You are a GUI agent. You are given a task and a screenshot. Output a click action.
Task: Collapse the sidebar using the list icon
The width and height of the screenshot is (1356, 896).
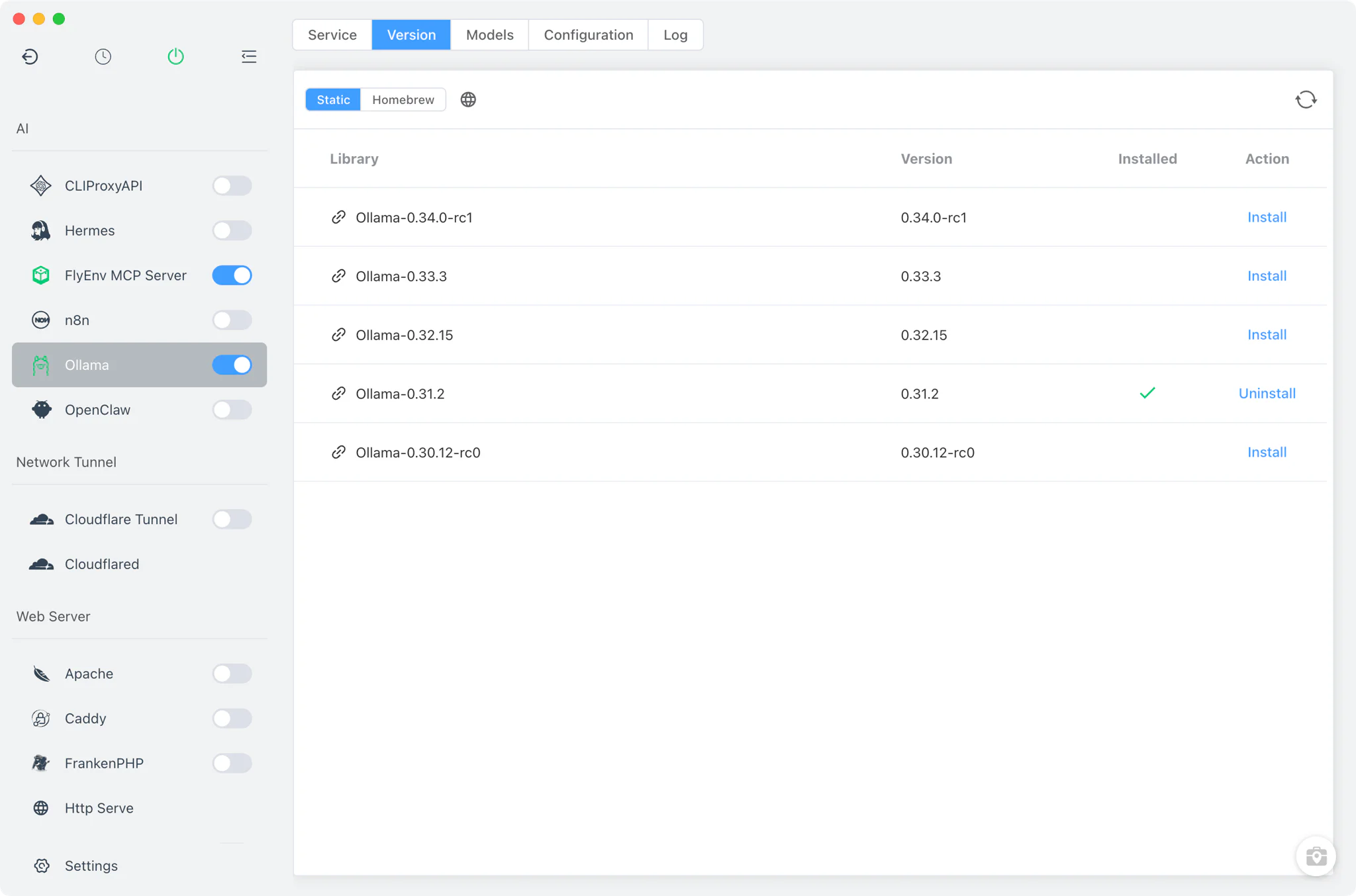click(249, 57)
